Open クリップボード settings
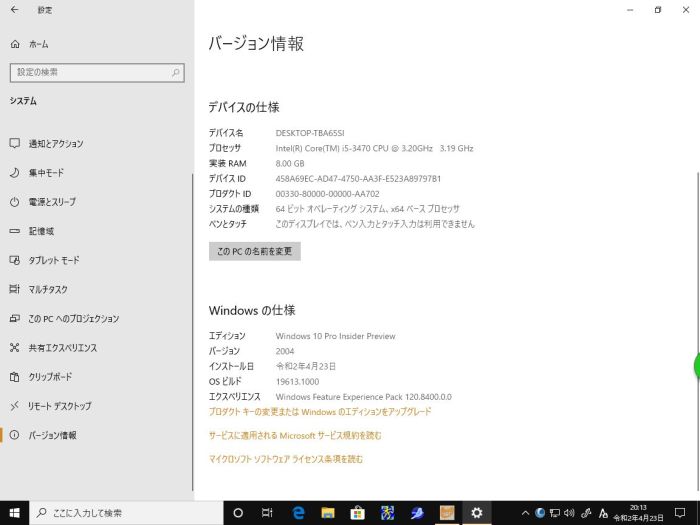Image resolution: width=700 pixels, height=525 pixels. click(50, 377)
